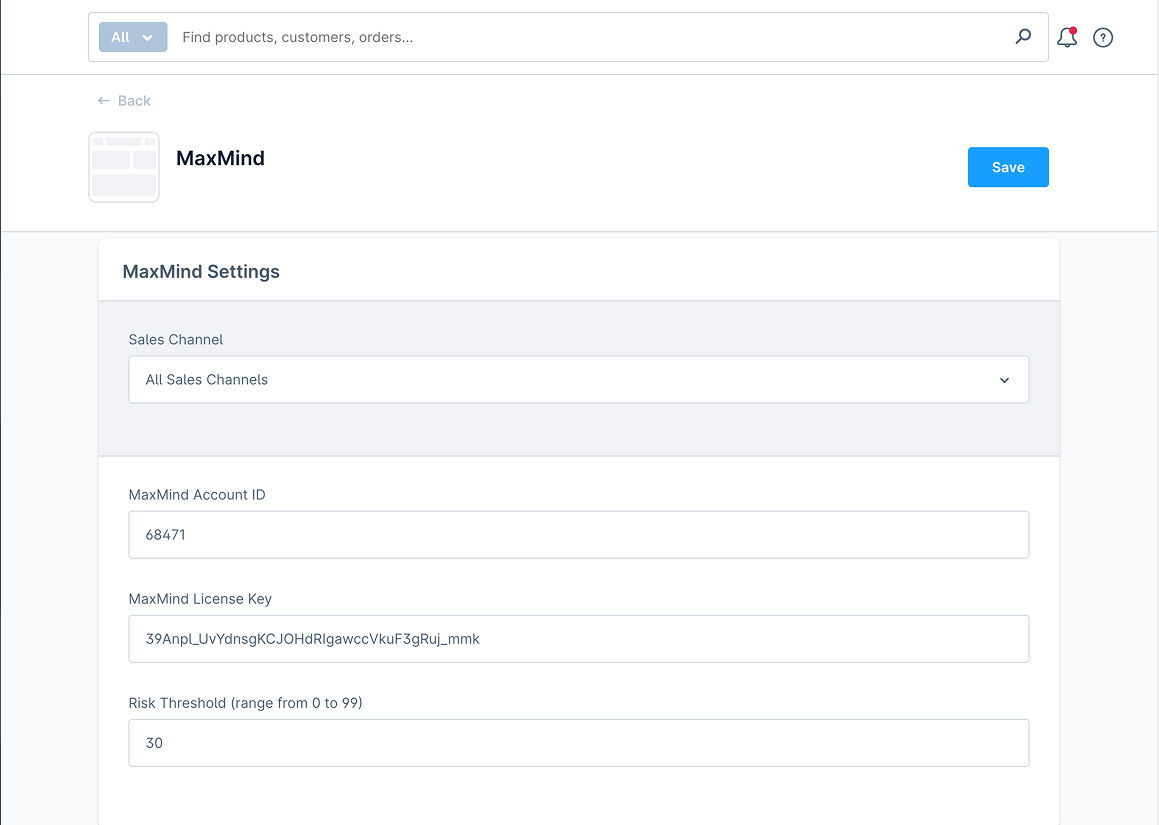Click the MaxMind Settings card header
Image resolution: width=1159 pixels, height=825 pixels.
pos(201,272)
